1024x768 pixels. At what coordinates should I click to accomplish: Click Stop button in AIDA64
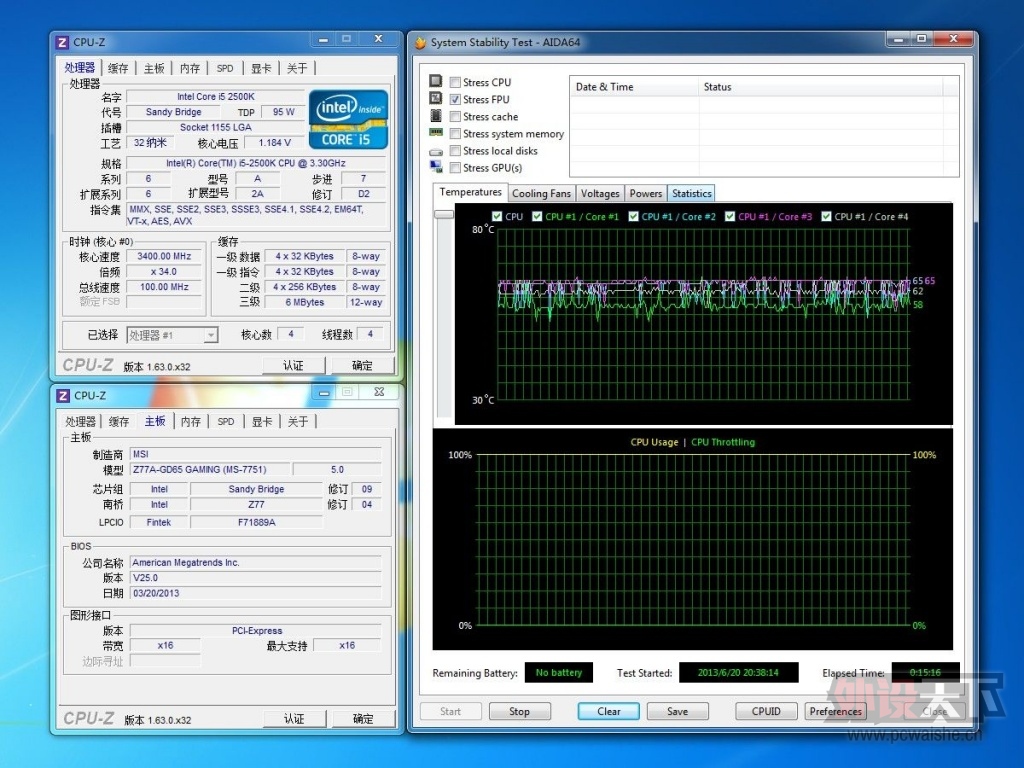(x=520, y=711)
